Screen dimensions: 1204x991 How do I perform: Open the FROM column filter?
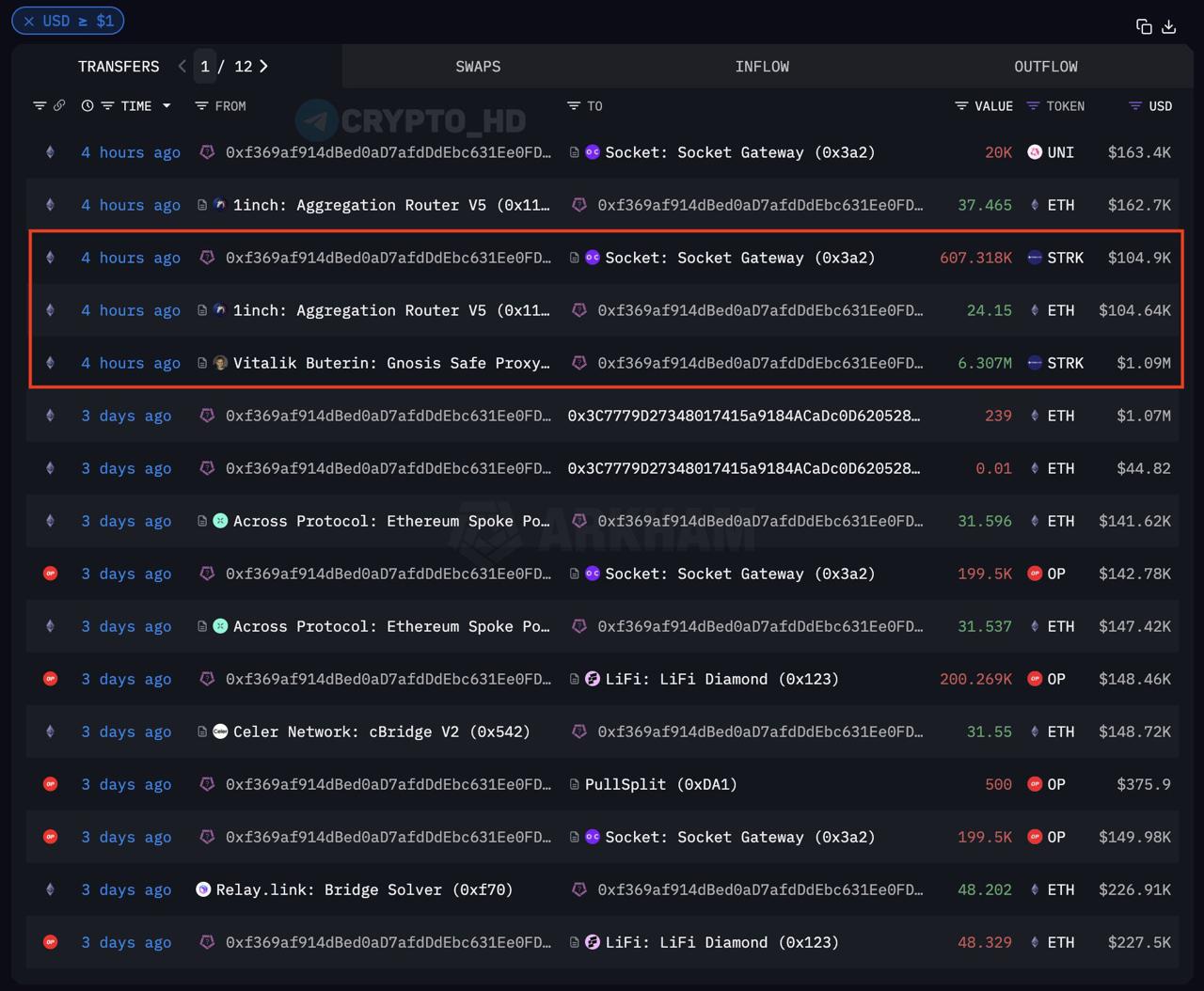[x=201, y=106]
